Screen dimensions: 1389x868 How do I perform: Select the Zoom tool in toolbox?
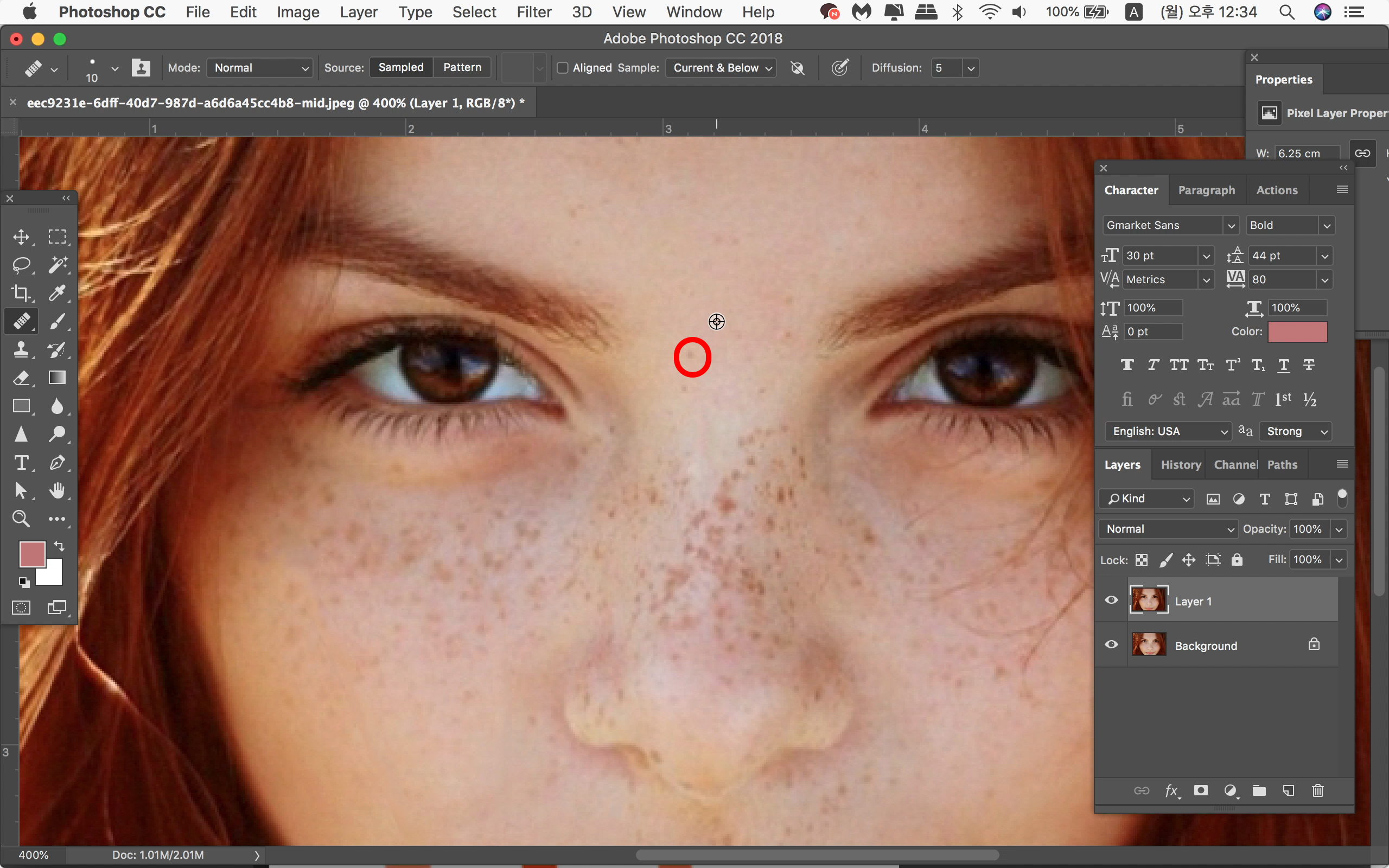click(x=21, y=519)
